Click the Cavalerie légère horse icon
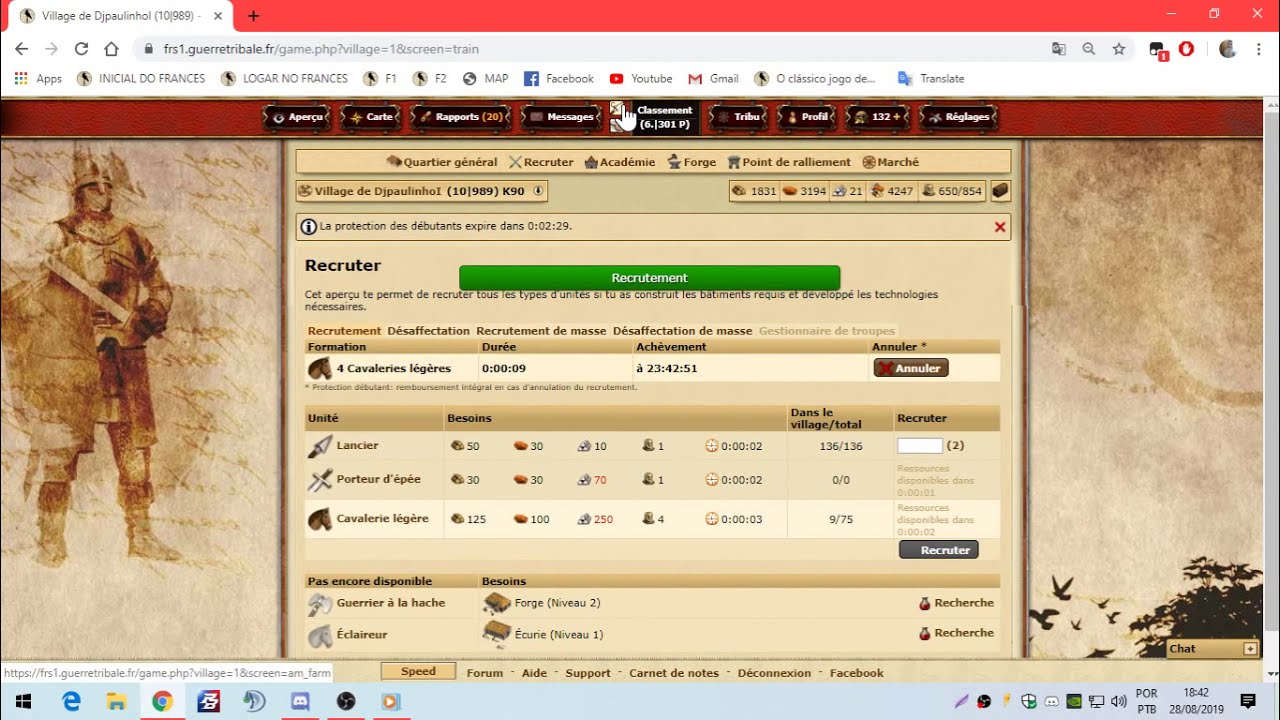The image size is (1280, 720). (320, 519)
